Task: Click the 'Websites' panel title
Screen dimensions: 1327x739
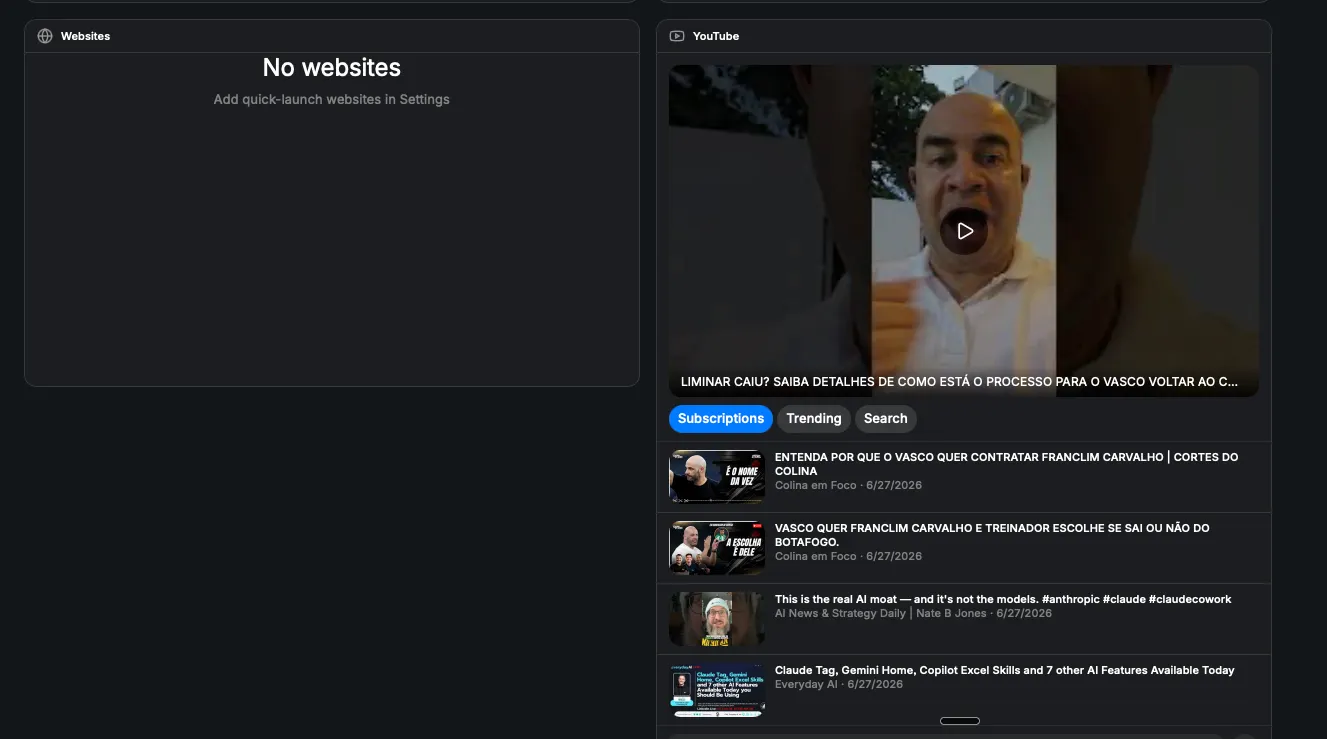Action: point(85,36)
